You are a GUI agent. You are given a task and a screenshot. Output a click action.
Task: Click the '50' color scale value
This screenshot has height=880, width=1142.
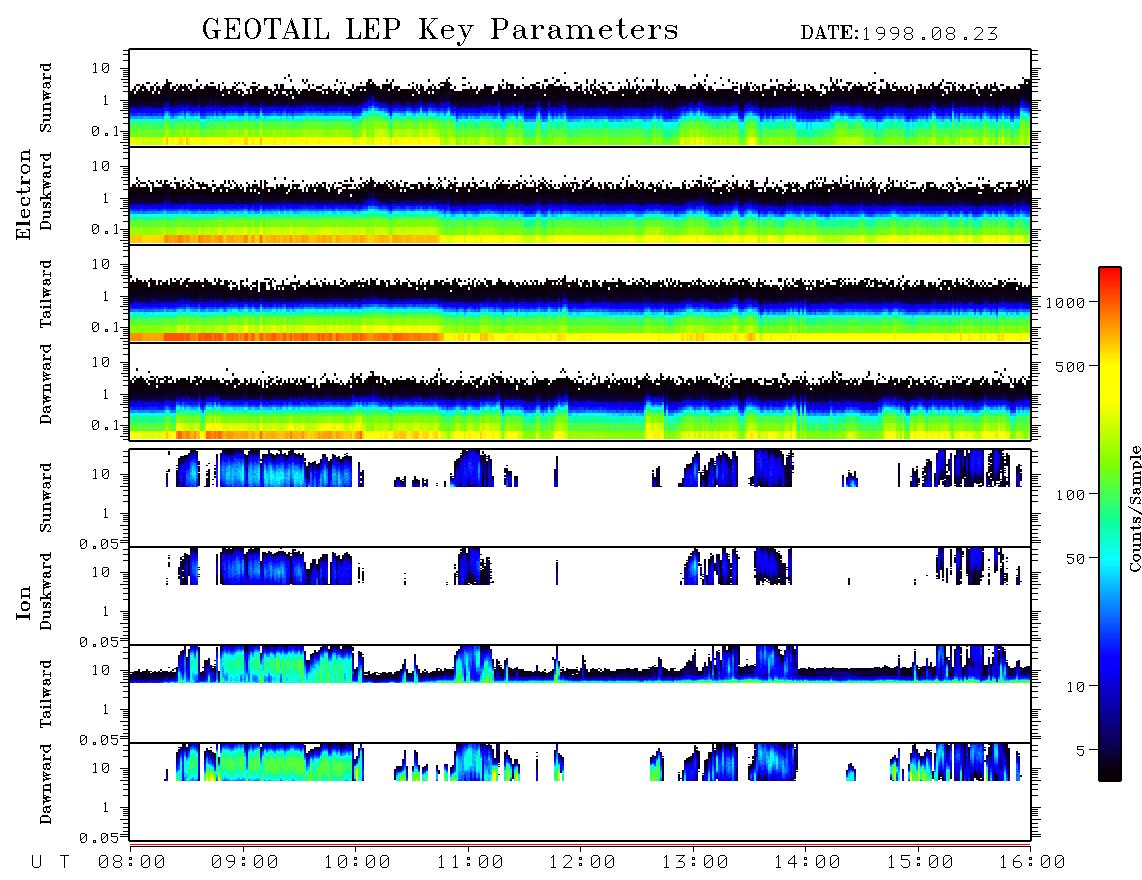pyautogui.click(x=1075, y=559)
